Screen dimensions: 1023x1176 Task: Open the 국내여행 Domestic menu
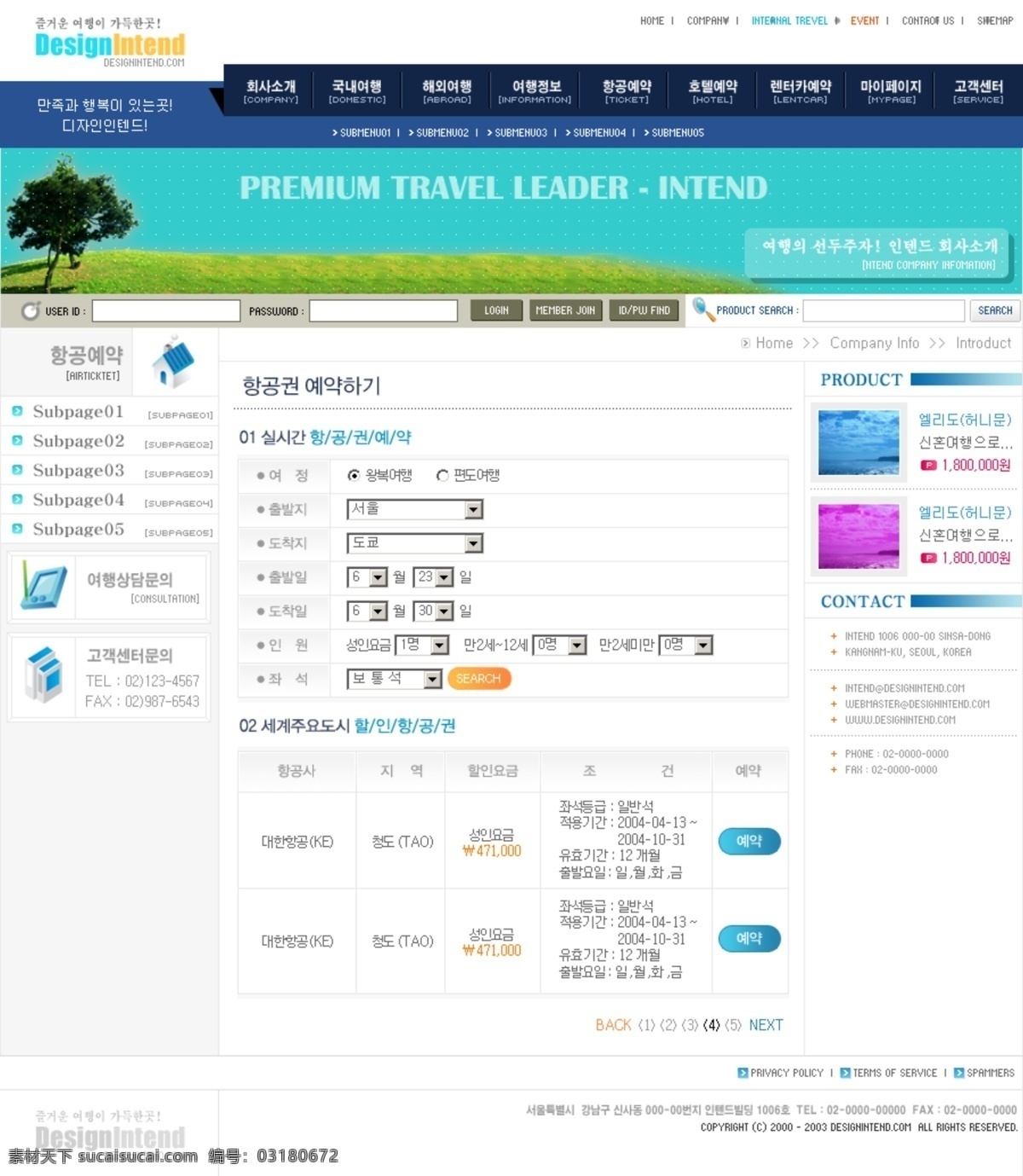[357, 90]
